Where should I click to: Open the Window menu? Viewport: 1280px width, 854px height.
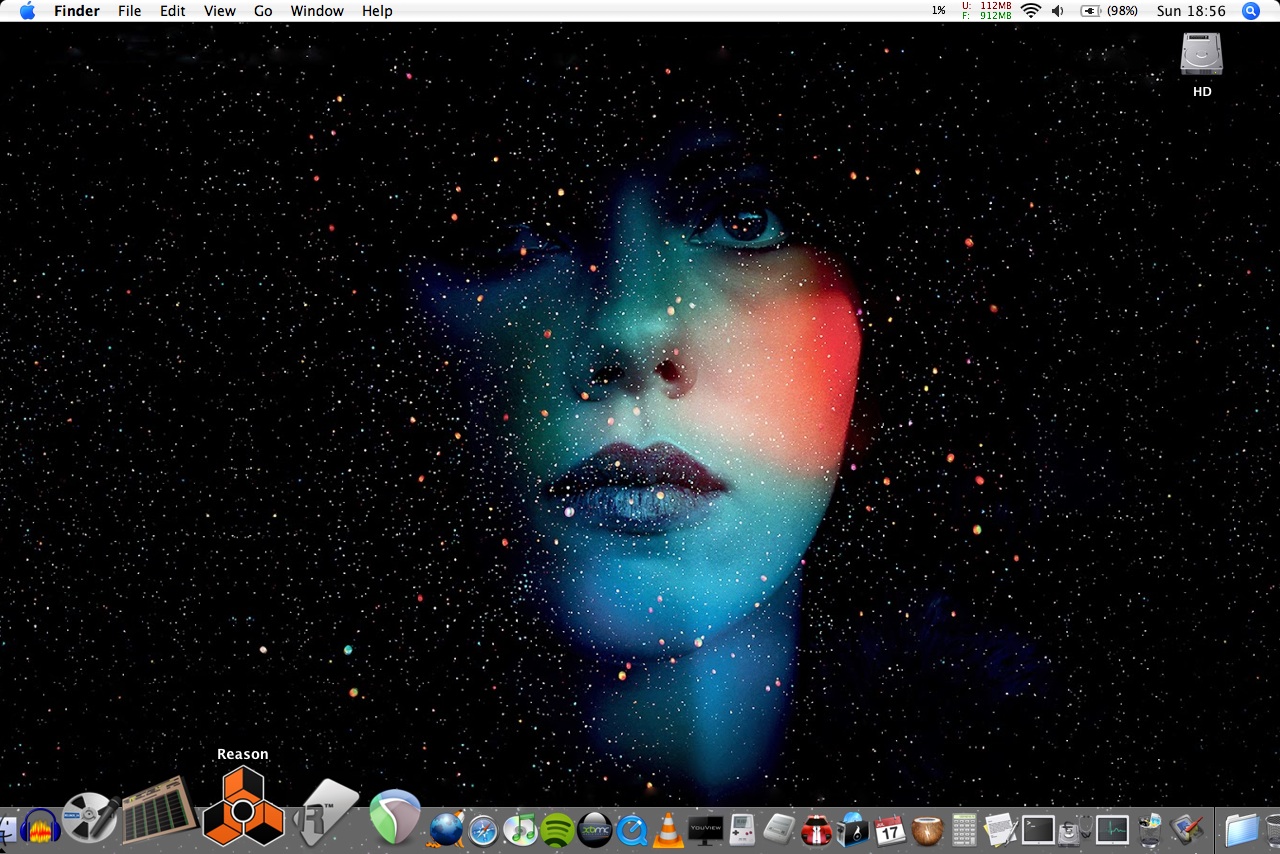[x=317, y=11]
